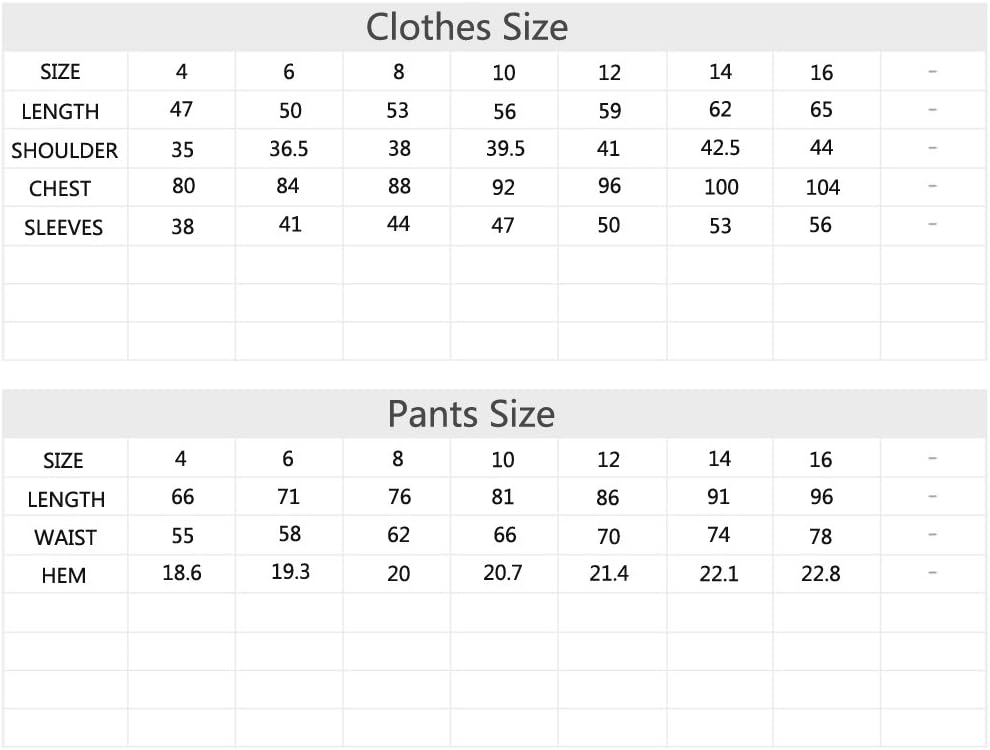Click the hem value 18.6 cell
Screen dimensions: 990x750
pyautogui.click(x=182, y=573)
